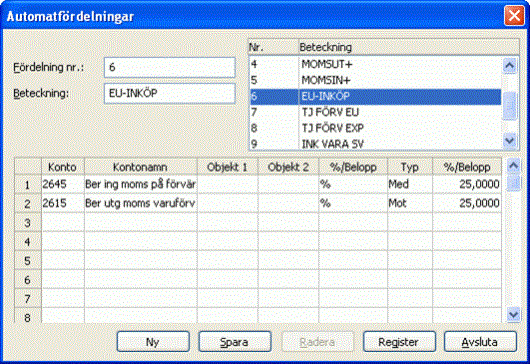The image size is (530, 364).
Task: Click the Ny button
Action: (153, 342)
